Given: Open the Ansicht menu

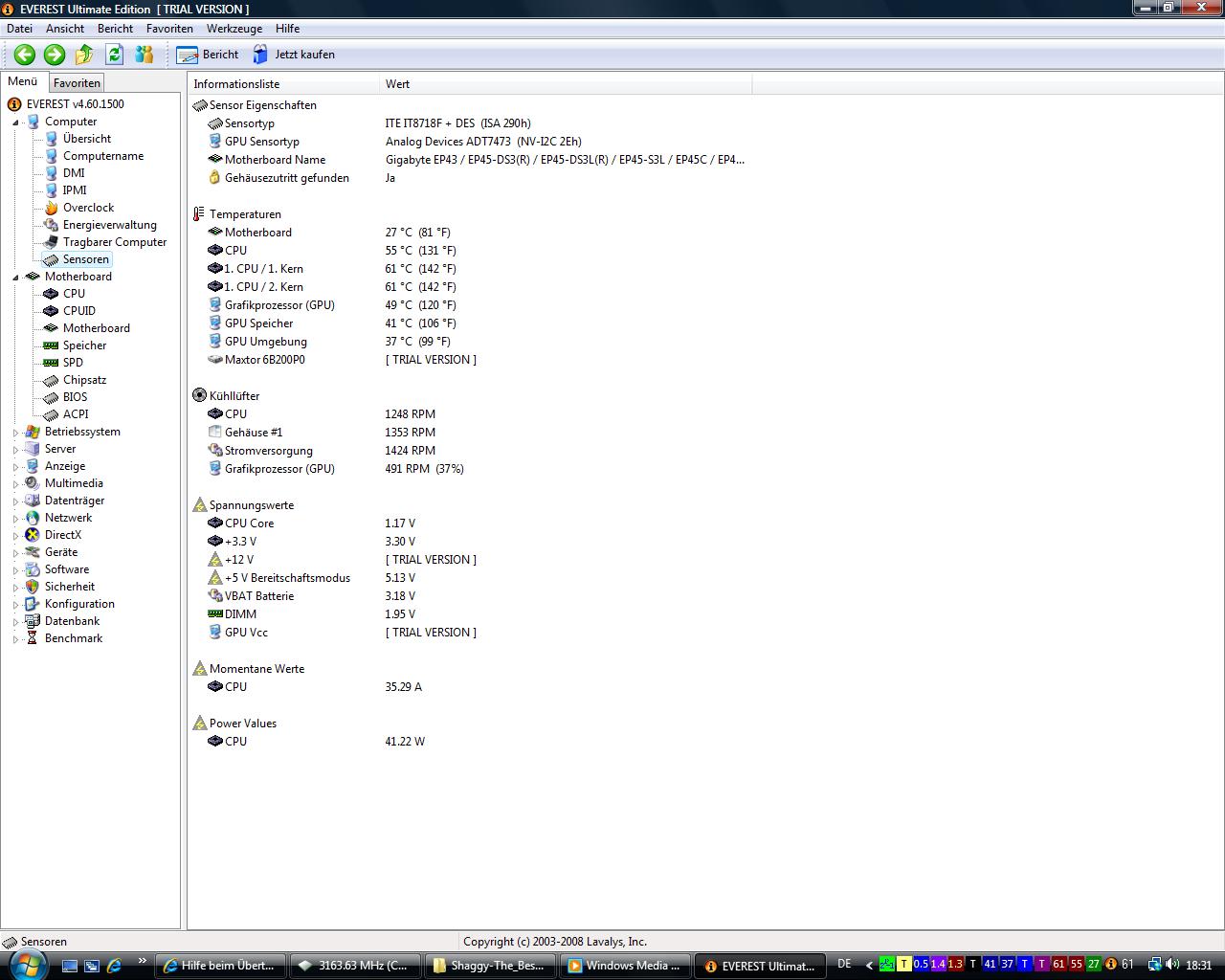Looking at the screenshot, I should (65, 29).
